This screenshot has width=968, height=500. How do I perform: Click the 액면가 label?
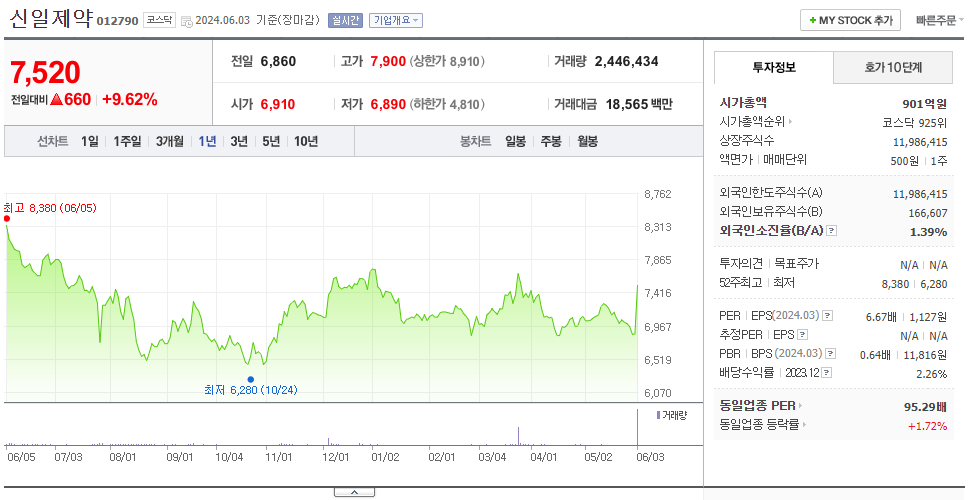(736, 160)
